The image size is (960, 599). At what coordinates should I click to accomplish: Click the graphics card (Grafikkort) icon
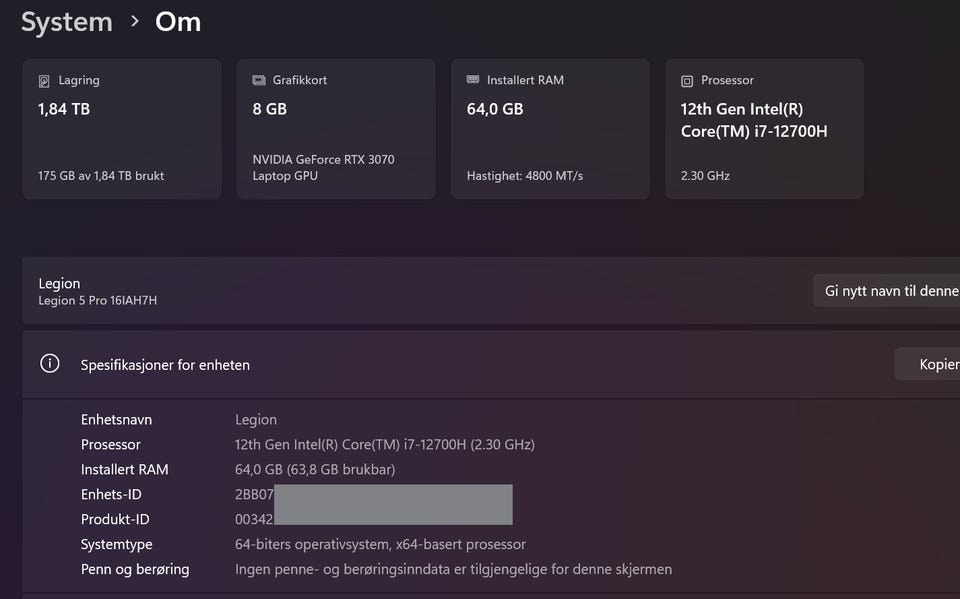[258, 81]
